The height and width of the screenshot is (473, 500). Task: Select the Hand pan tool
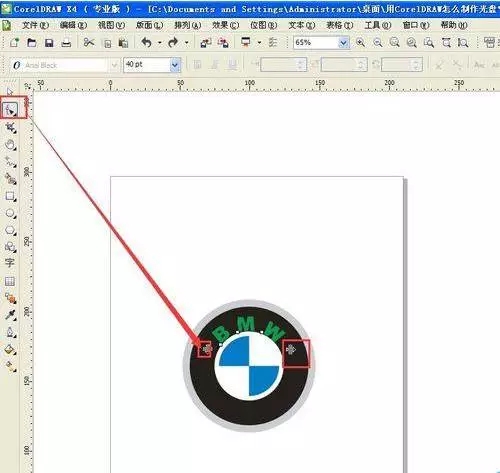pos(10,144)
